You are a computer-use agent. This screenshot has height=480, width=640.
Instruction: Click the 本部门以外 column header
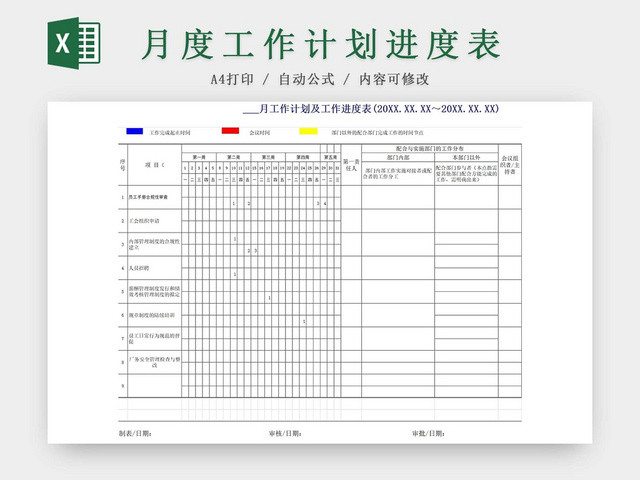(x=467, y=157)
